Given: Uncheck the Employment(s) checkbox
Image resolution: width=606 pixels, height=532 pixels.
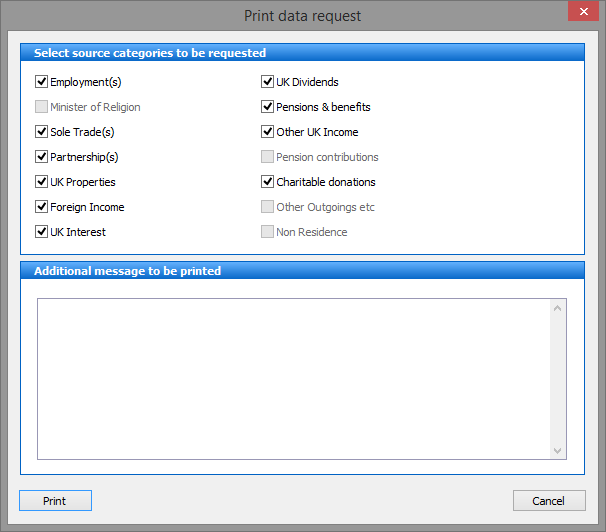Looking at the screenshot, I should tap(41, 82).
